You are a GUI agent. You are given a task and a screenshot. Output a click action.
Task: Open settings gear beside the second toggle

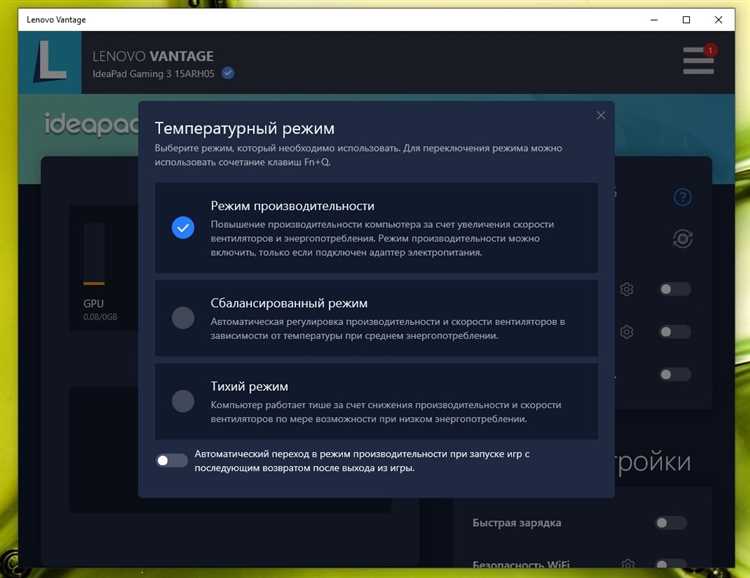click(x=627, y=332)
